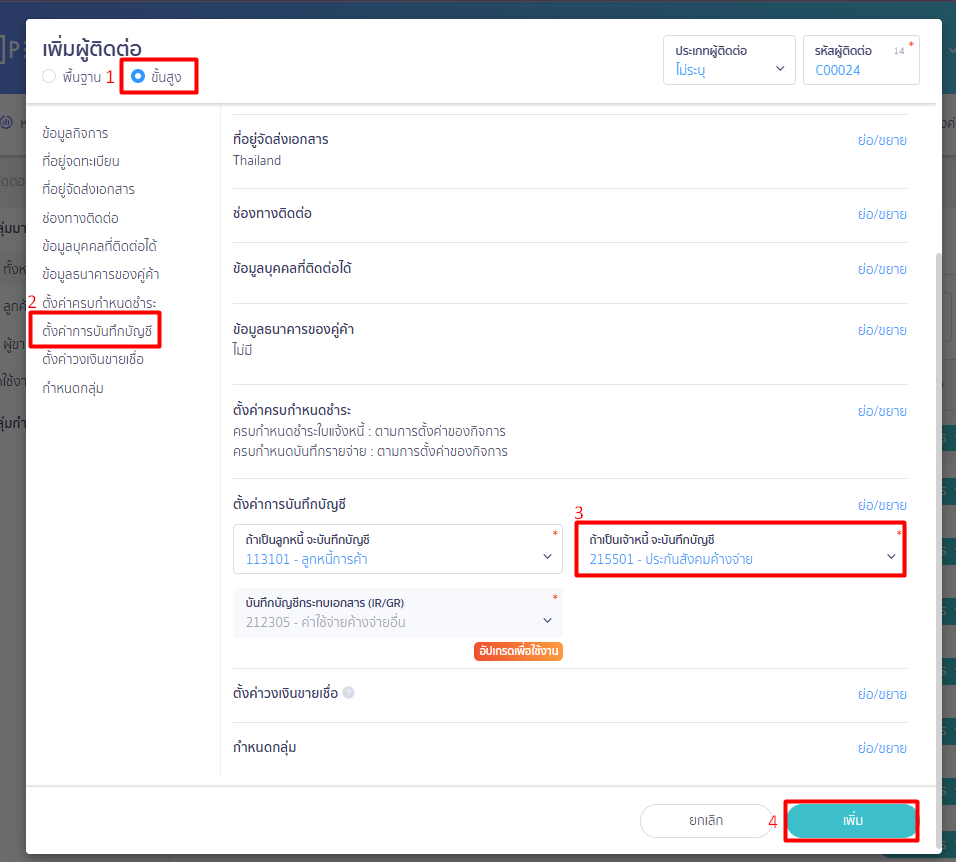Open the ประเภทผู้ติดต่อ dropdown
This screenshot has width=956, height=862.
pos(729,61)
